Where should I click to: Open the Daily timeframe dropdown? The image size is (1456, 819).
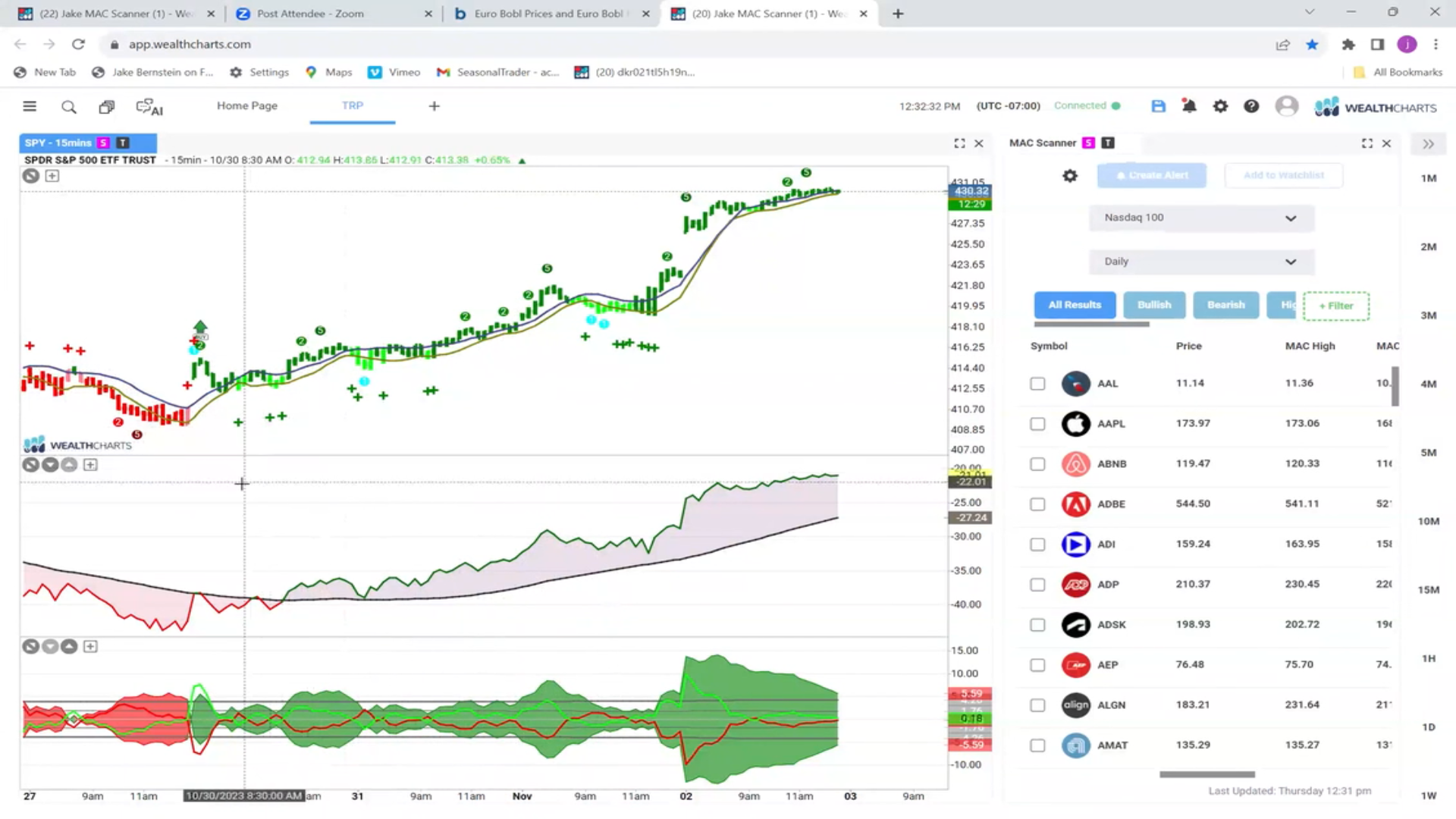click(x=1201, y=262)
